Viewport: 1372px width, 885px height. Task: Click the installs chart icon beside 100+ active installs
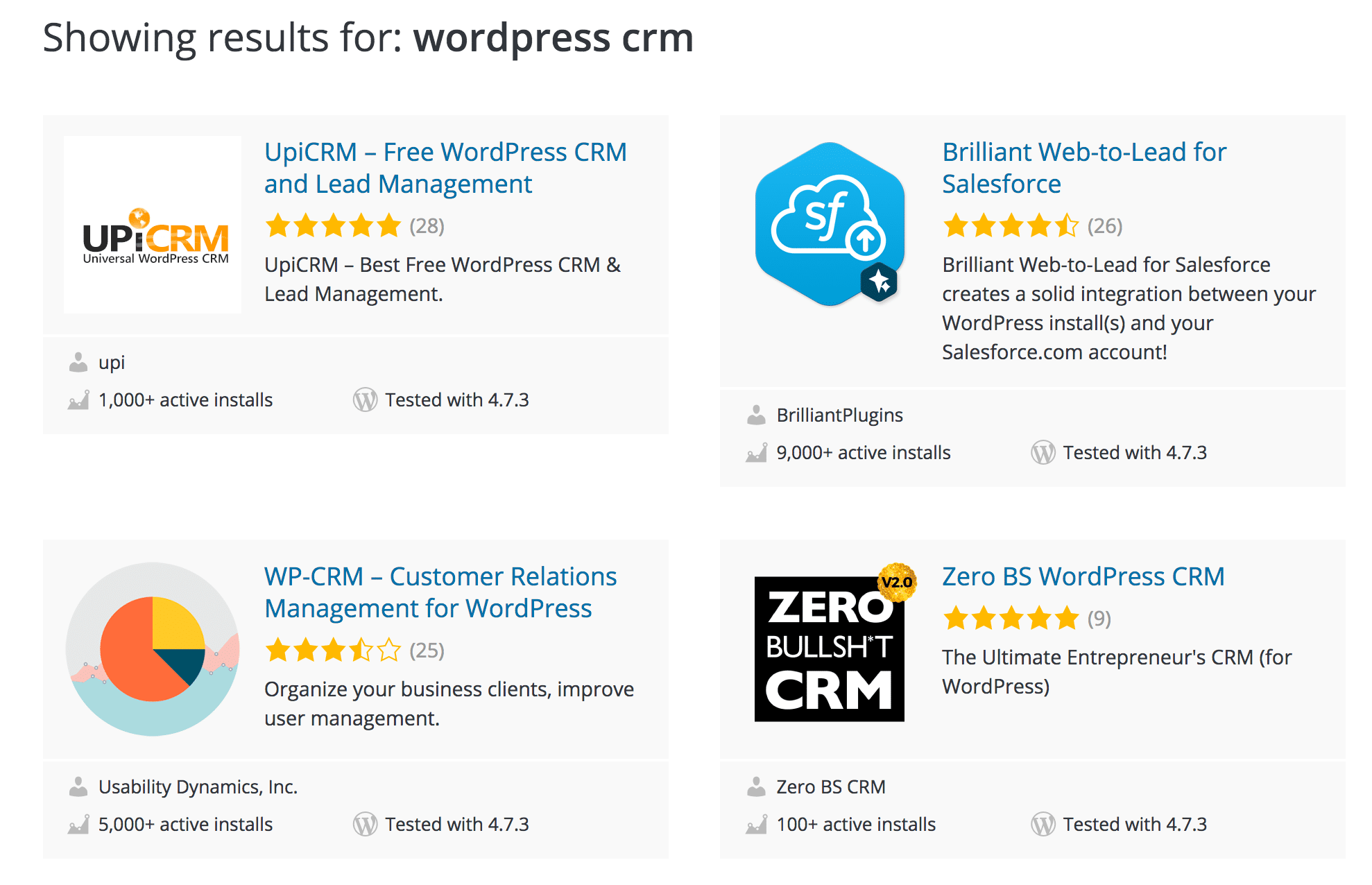[756, 825]
